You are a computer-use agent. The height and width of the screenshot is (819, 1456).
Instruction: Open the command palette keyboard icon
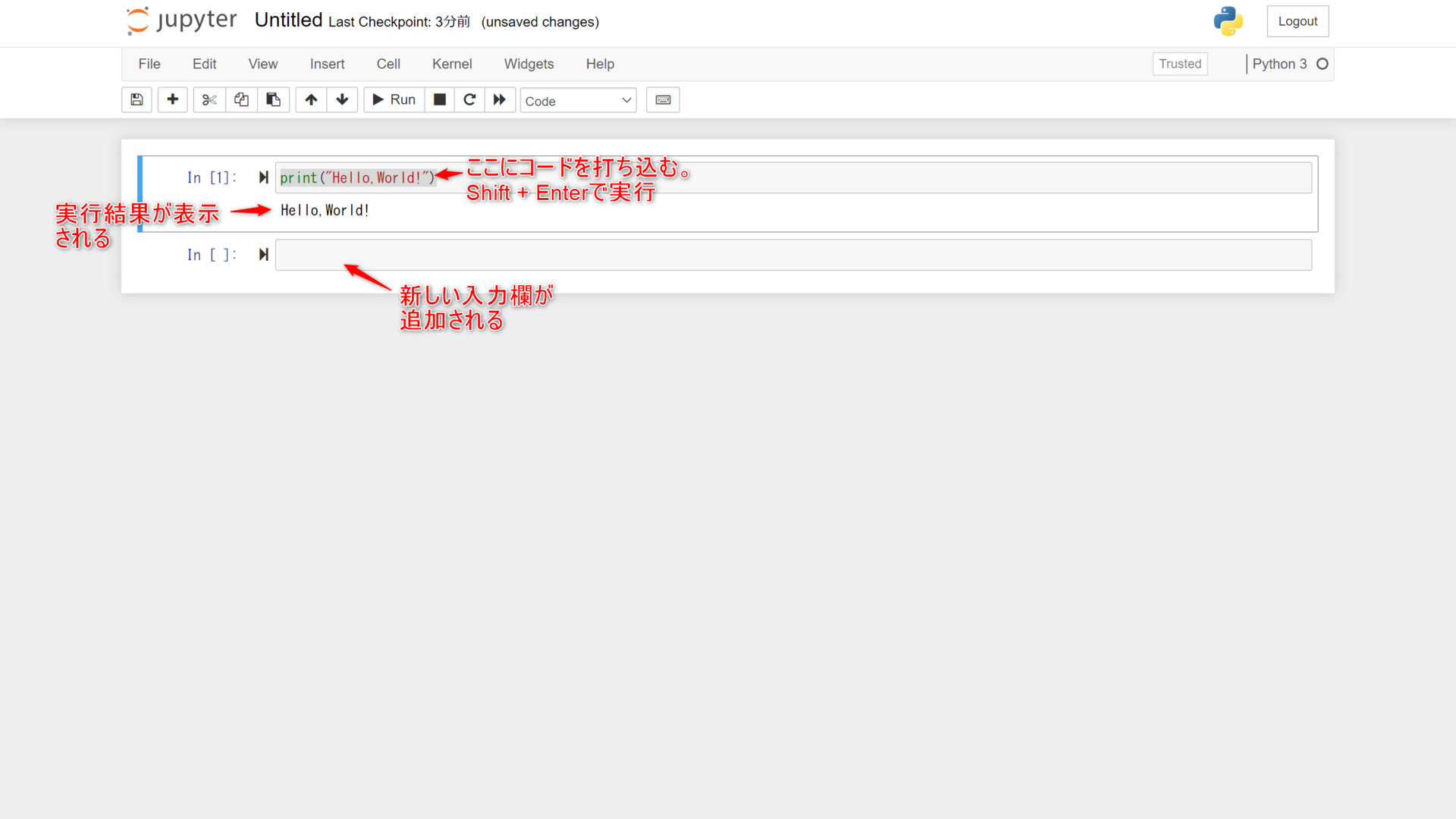(663, 100)
